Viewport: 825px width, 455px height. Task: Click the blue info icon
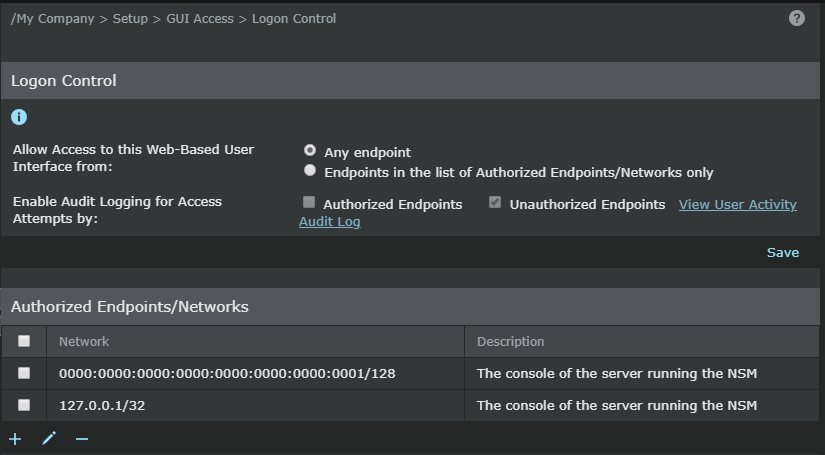pos(19,117)
